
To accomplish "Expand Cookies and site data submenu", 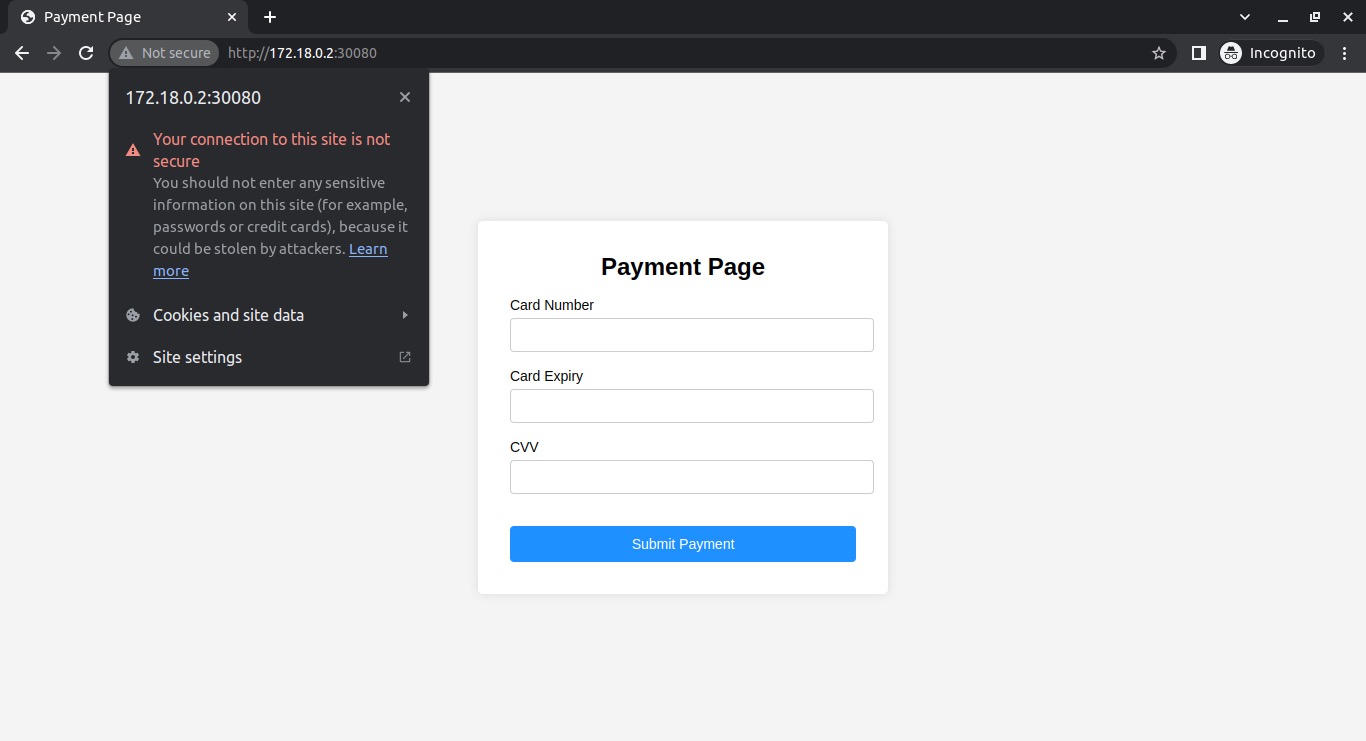I will (x=269, y=315).
